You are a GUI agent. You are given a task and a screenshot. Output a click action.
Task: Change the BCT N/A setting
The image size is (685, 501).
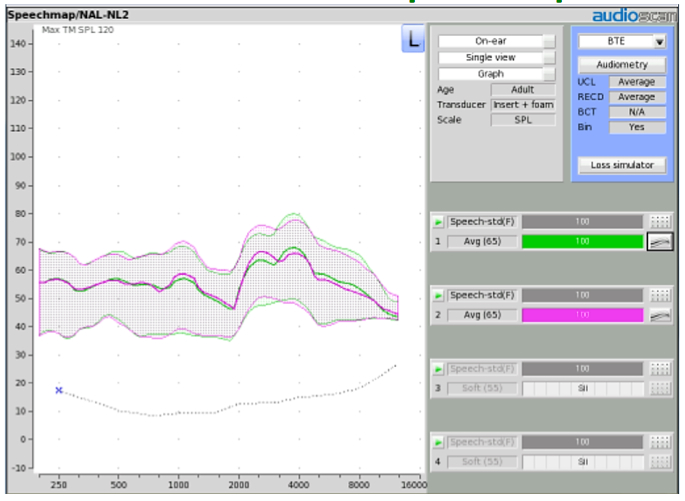pyautogui.click(x=637, y=112)
